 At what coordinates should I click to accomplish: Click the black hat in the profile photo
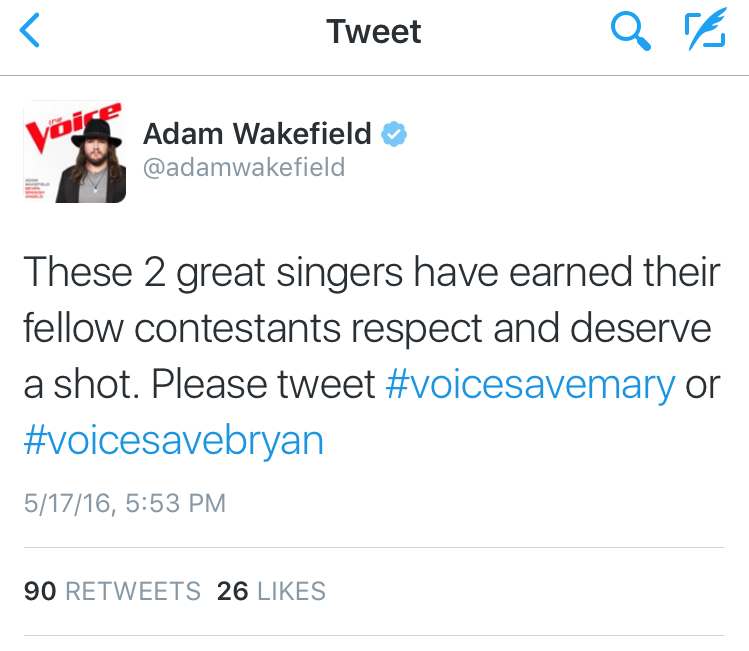tap(96, 133)
